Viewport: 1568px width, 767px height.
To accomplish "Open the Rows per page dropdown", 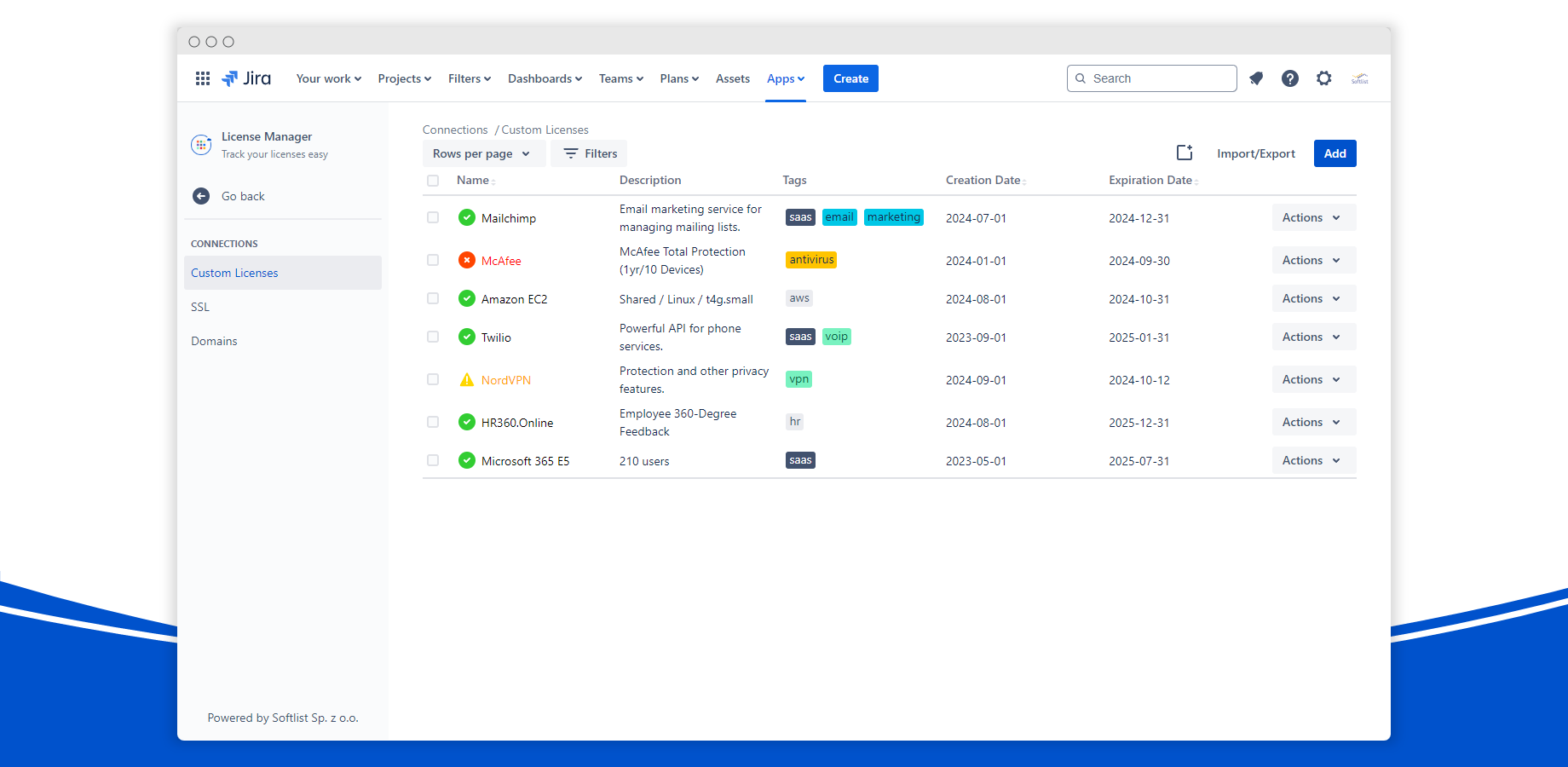I will (483, 153).
